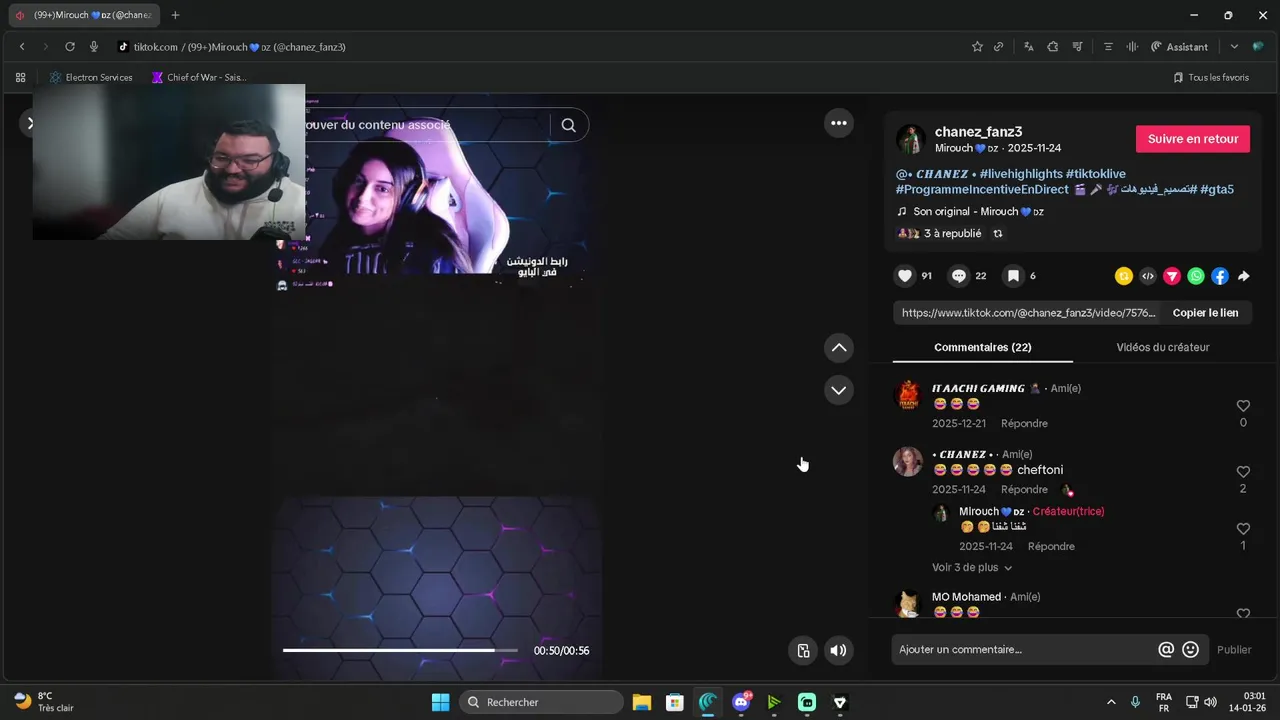Reload the TikTok page
The image size is (1280, 720).
click(x=70, y=47)
